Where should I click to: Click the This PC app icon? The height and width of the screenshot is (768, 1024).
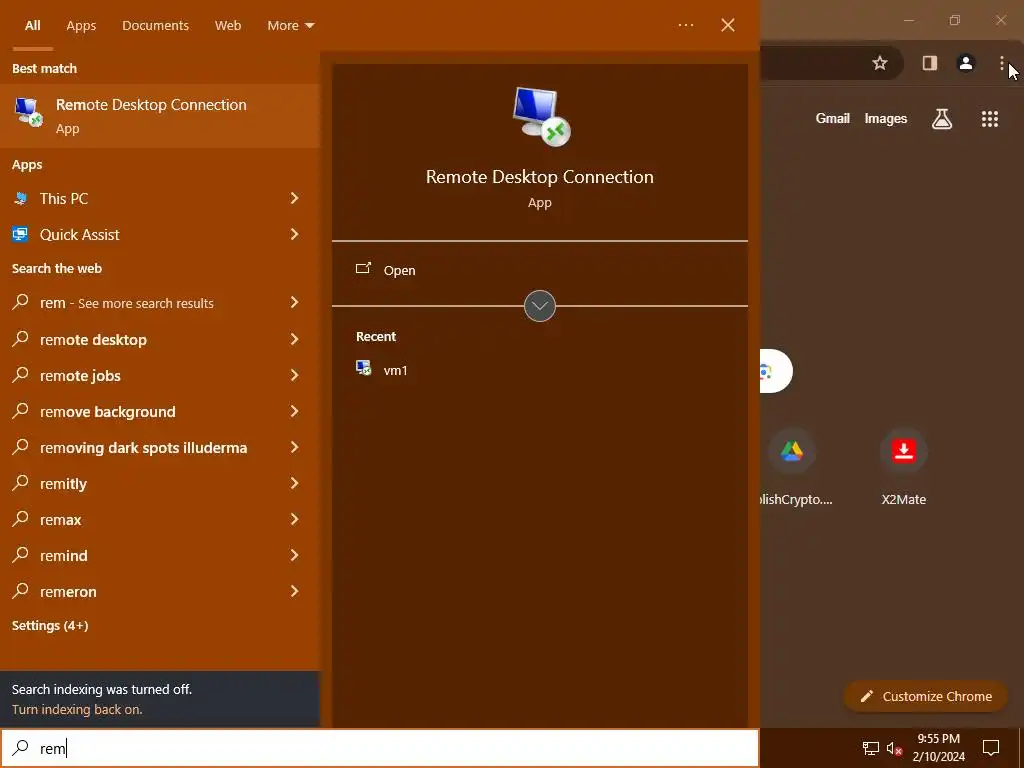click(21, 199)
